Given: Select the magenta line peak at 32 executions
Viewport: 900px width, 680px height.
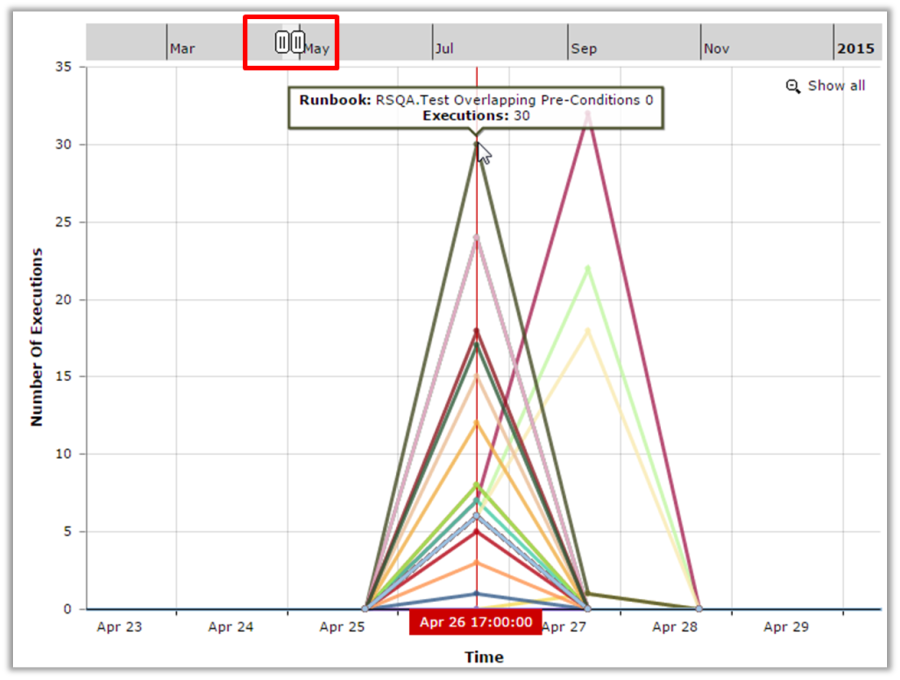Looking at the screenshot, I should (588, 114).
